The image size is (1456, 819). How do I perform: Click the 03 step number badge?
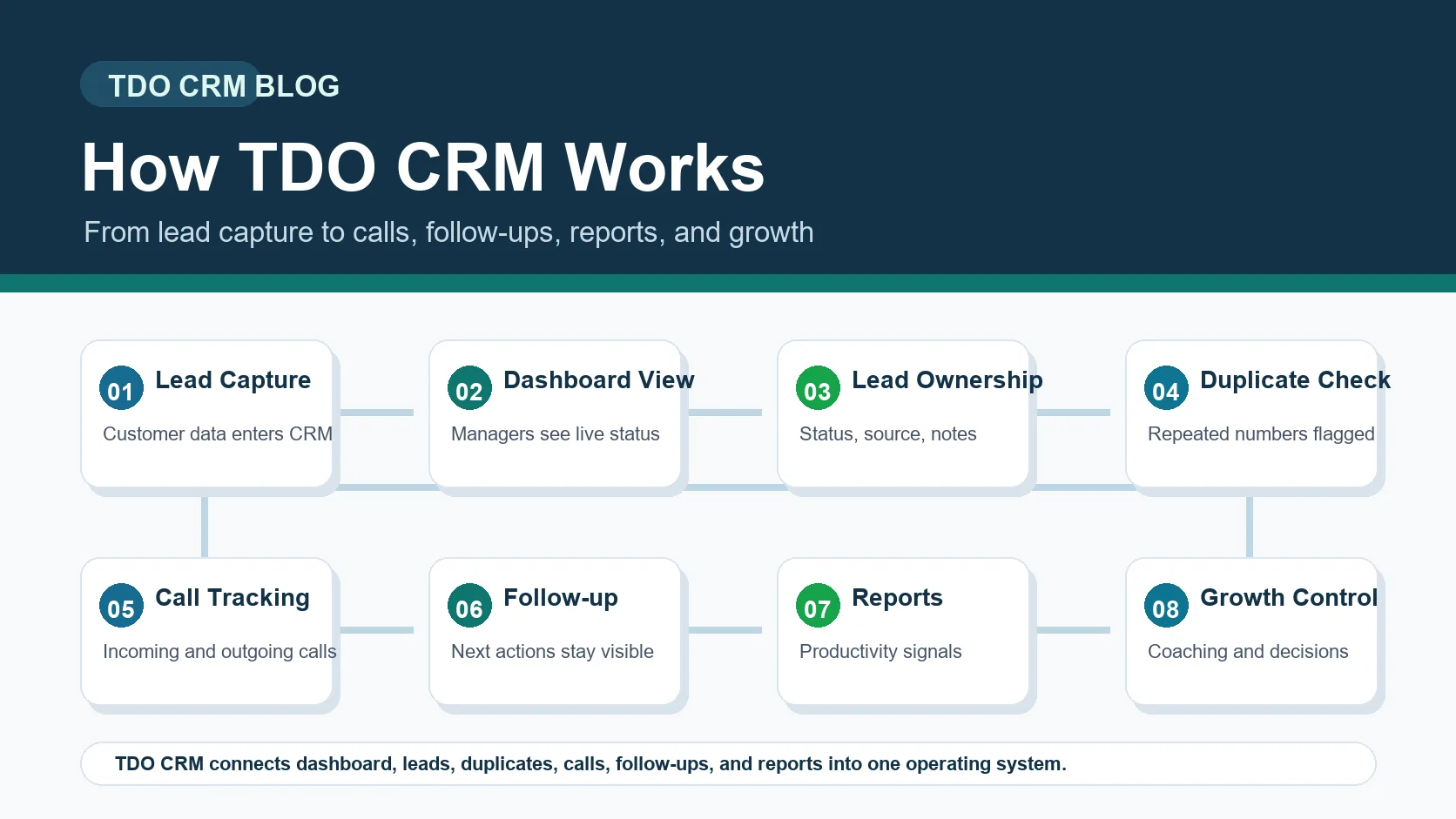[x=818, y=388]
